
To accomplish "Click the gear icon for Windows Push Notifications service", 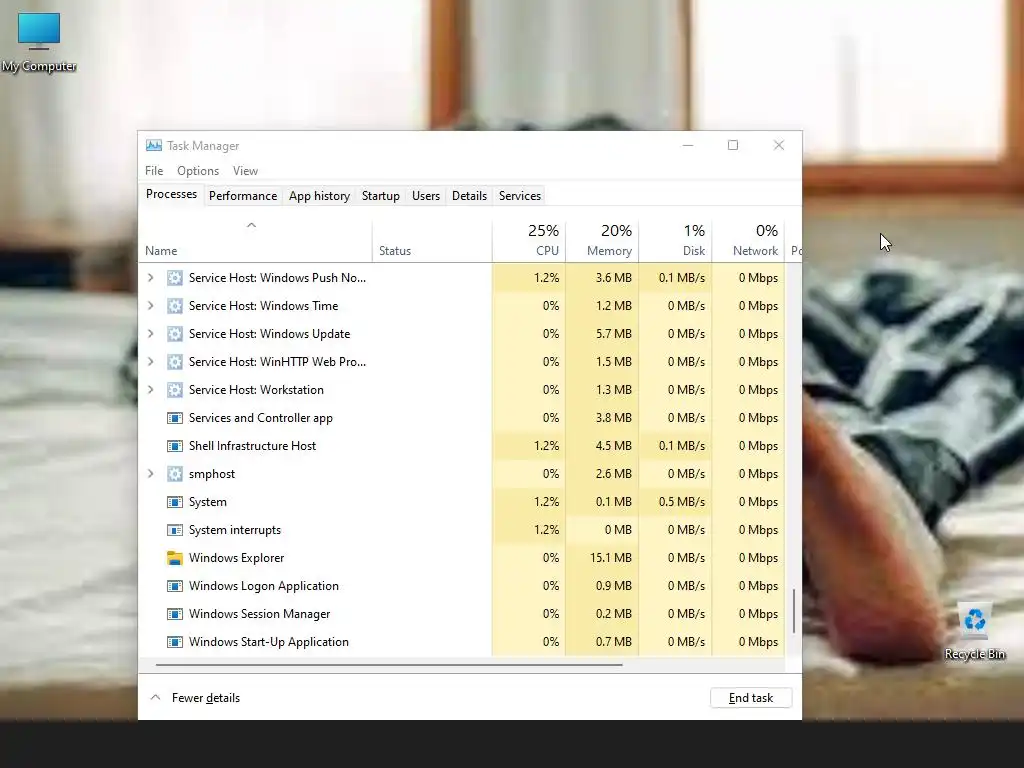I will point(174,278).
